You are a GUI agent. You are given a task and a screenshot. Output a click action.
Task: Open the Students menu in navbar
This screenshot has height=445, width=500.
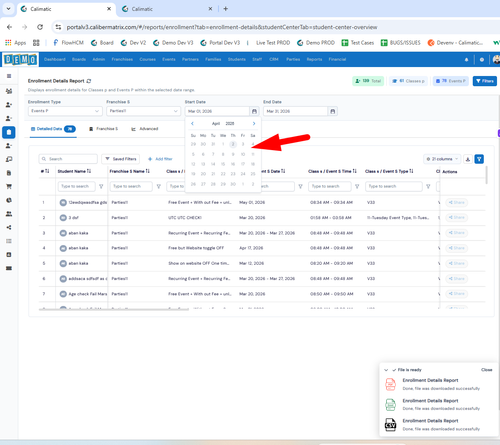(x=237, y=60)
